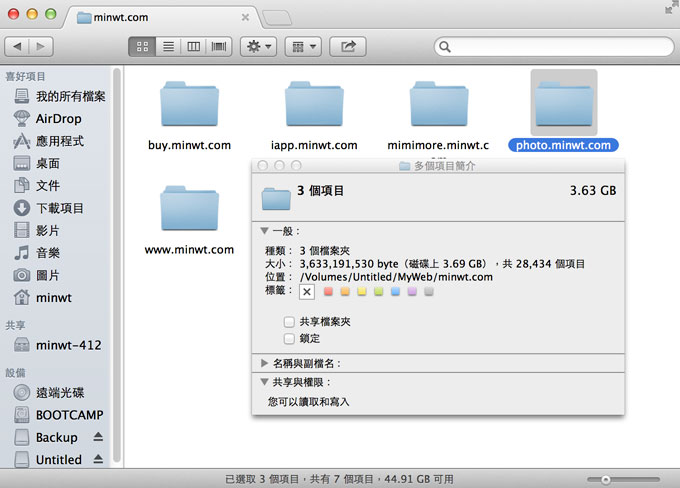Apply the orange label color
680x488 pixels.
(x=345, y=291)
